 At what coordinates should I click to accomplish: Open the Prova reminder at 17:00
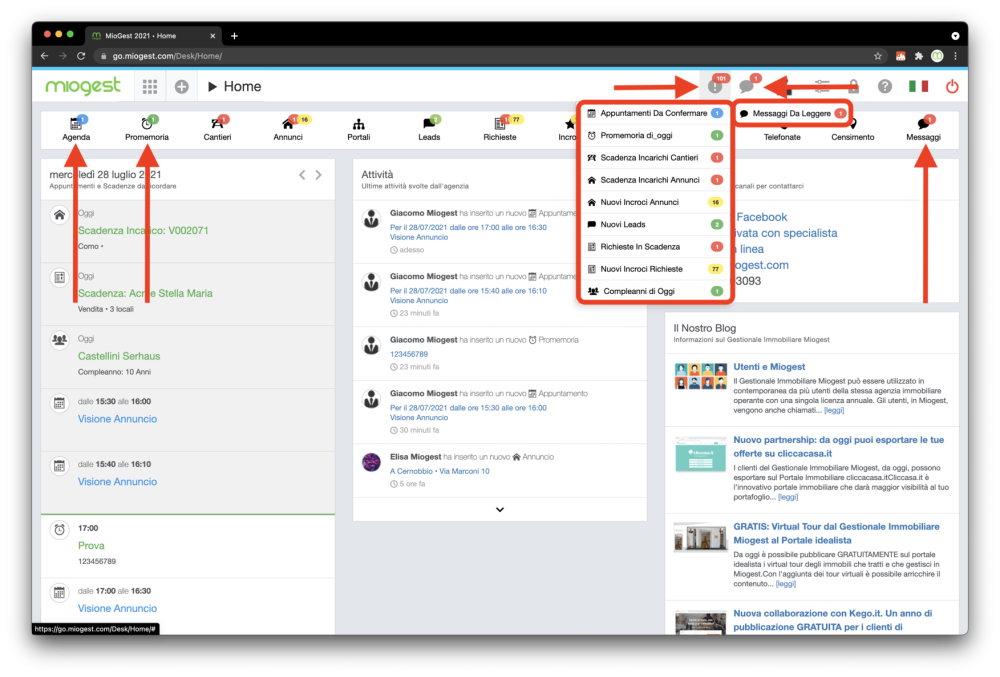pyautogui.click(x=91, y=546)
